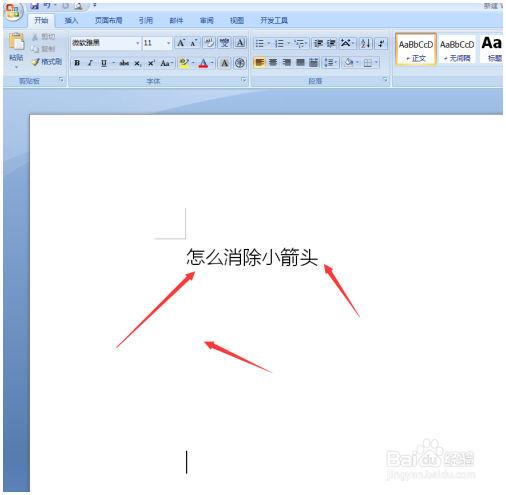Open the font name dropdown
506x495 pixels.
click(x=137, y=43)
